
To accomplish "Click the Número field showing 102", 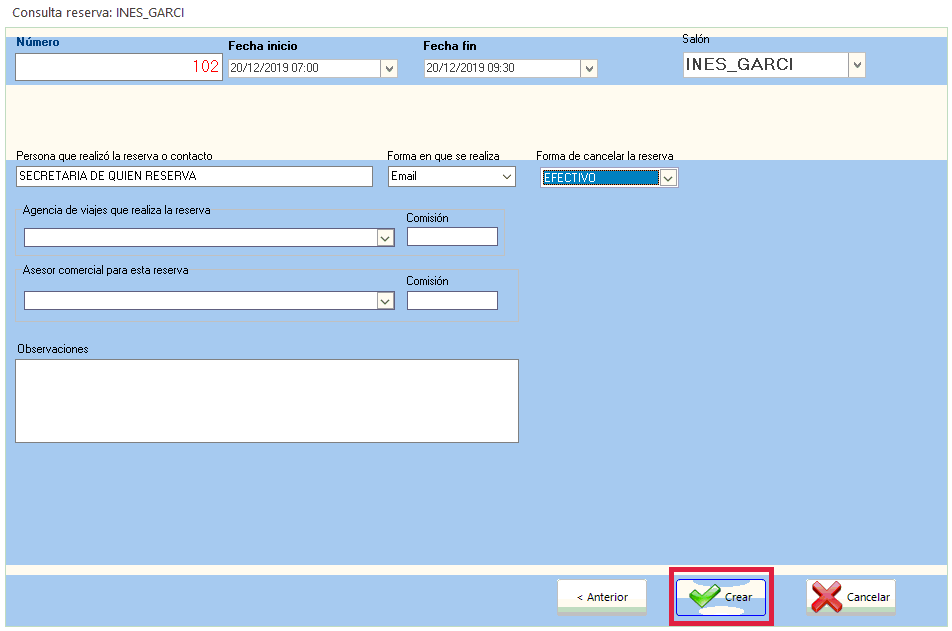I will [118, 67].
